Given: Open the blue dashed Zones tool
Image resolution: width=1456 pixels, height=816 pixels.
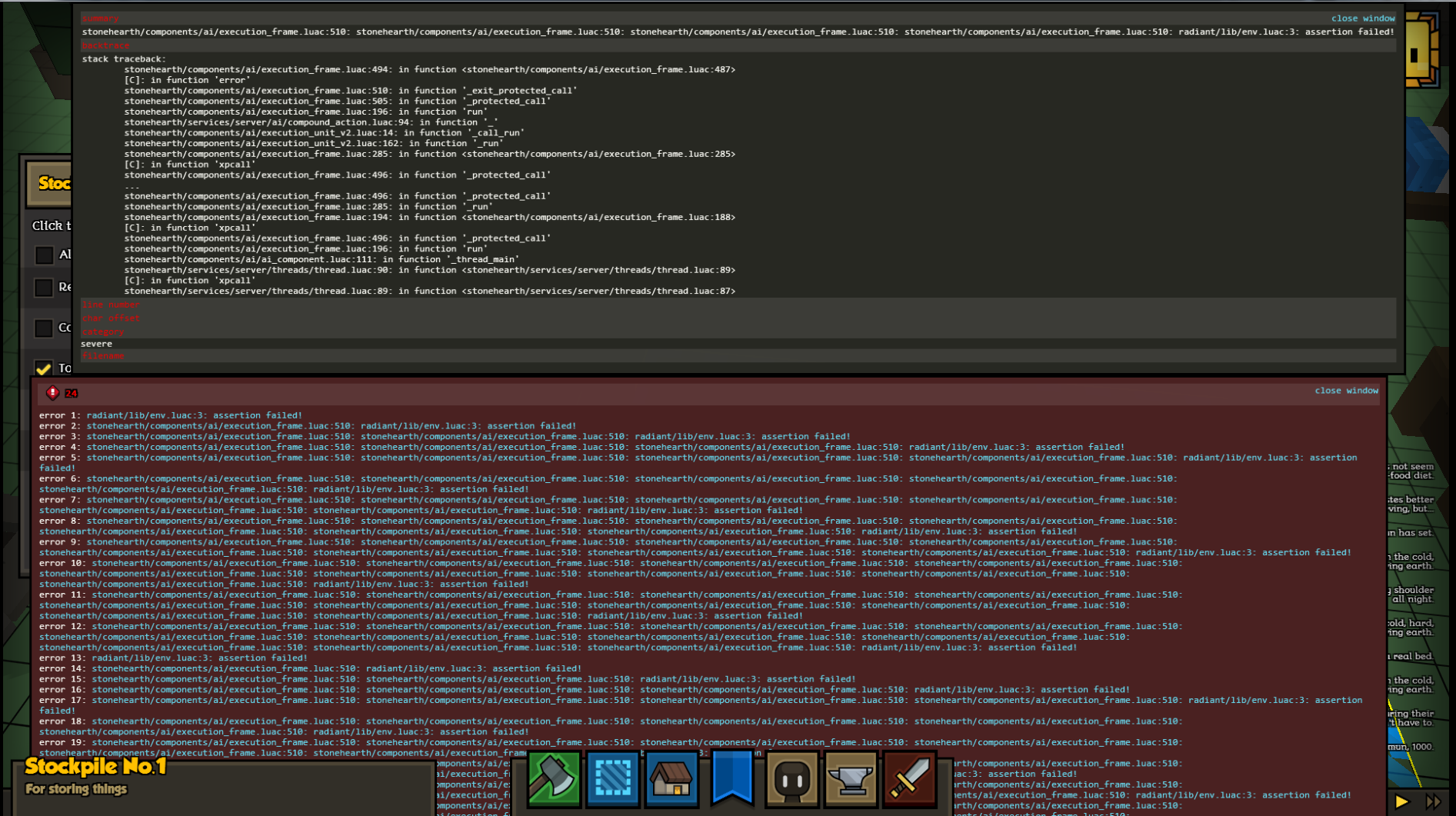Looking at the screenshot, I should (612, 778).
